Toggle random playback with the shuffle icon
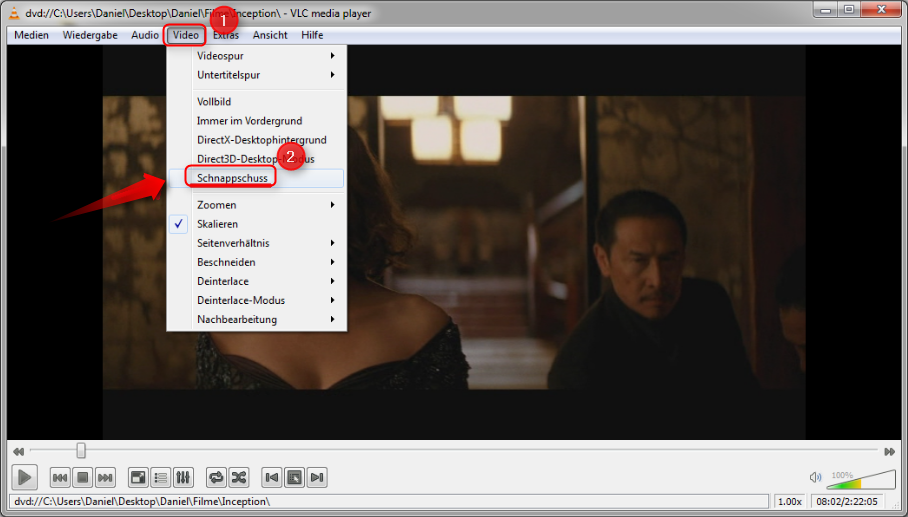 (239, 478)
